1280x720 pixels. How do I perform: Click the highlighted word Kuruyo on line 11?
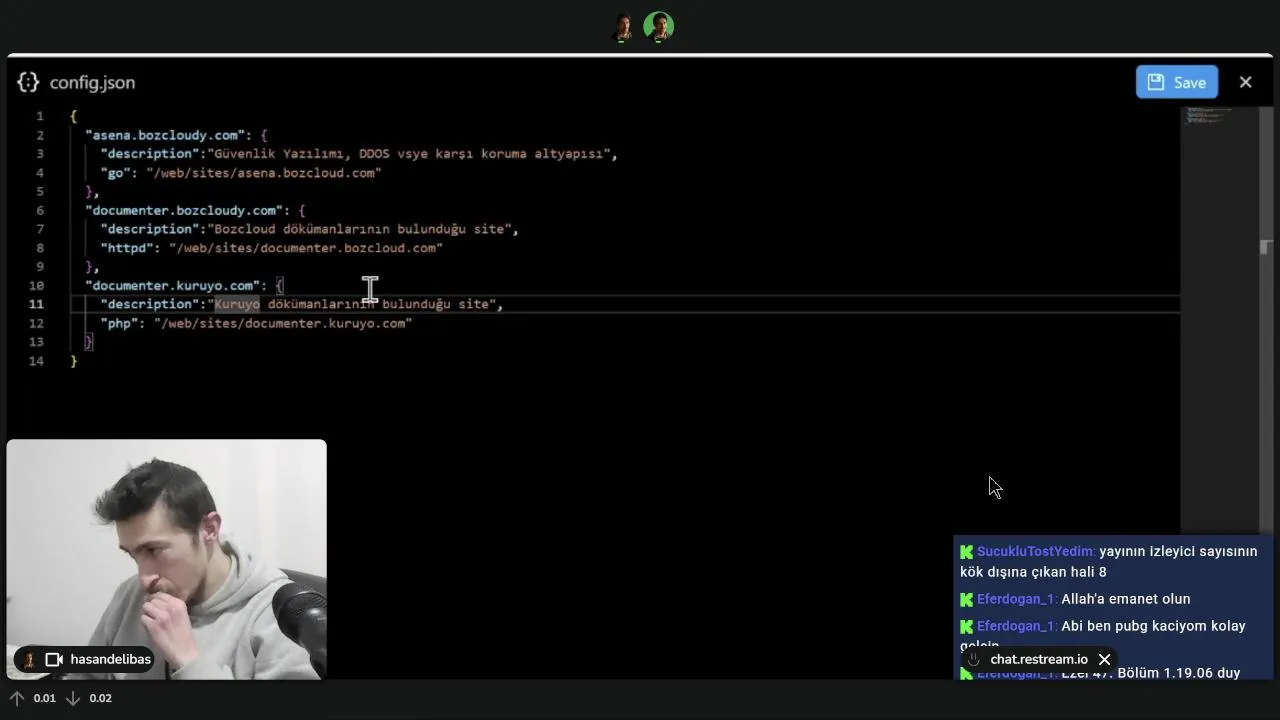click(237, 304)
